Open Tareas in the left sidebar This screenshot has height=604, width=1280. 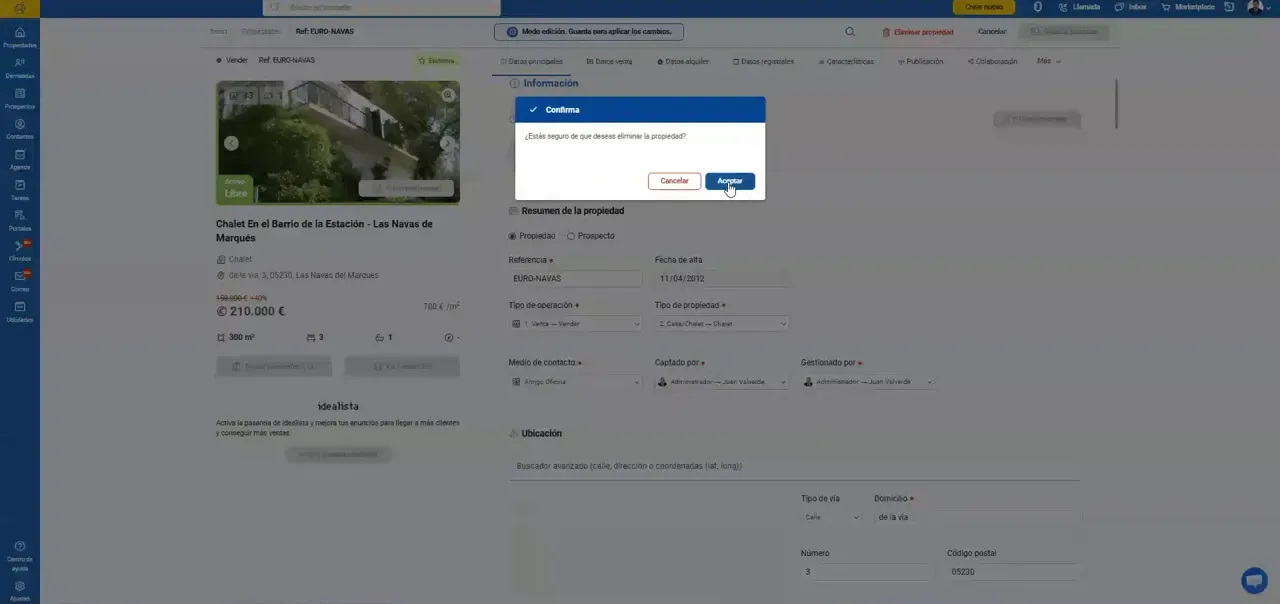tap(20, 190)
